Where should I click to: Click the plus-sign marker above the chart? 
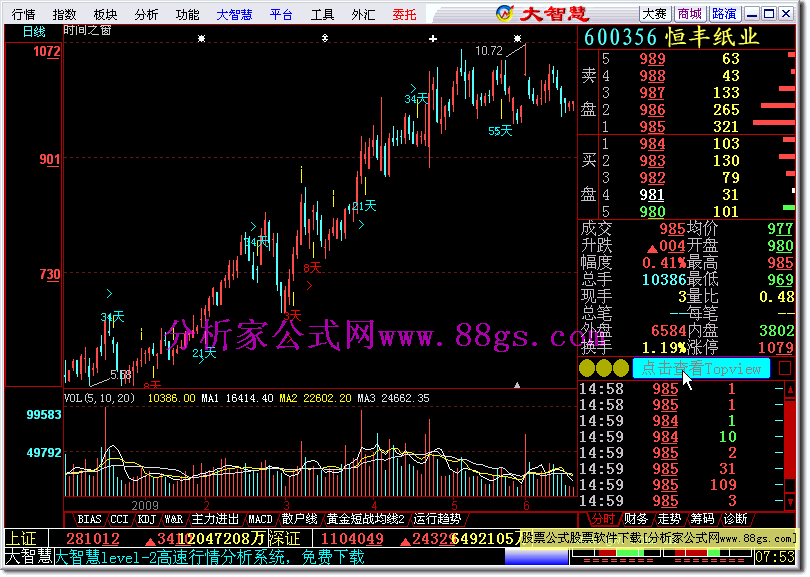click(433, 39)
